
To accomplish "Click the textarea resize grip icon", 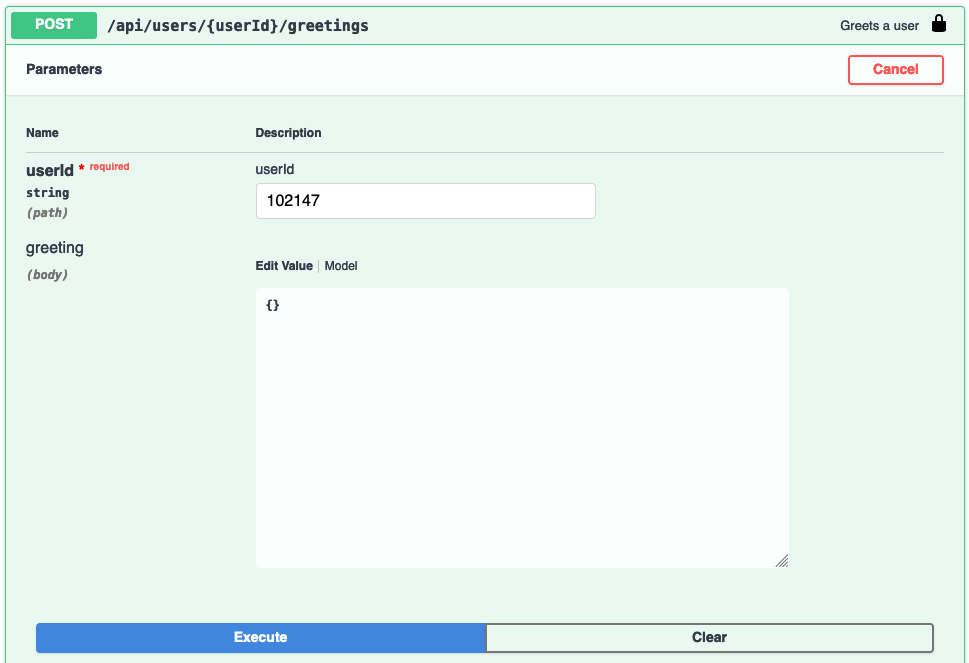I will (782, 561).
